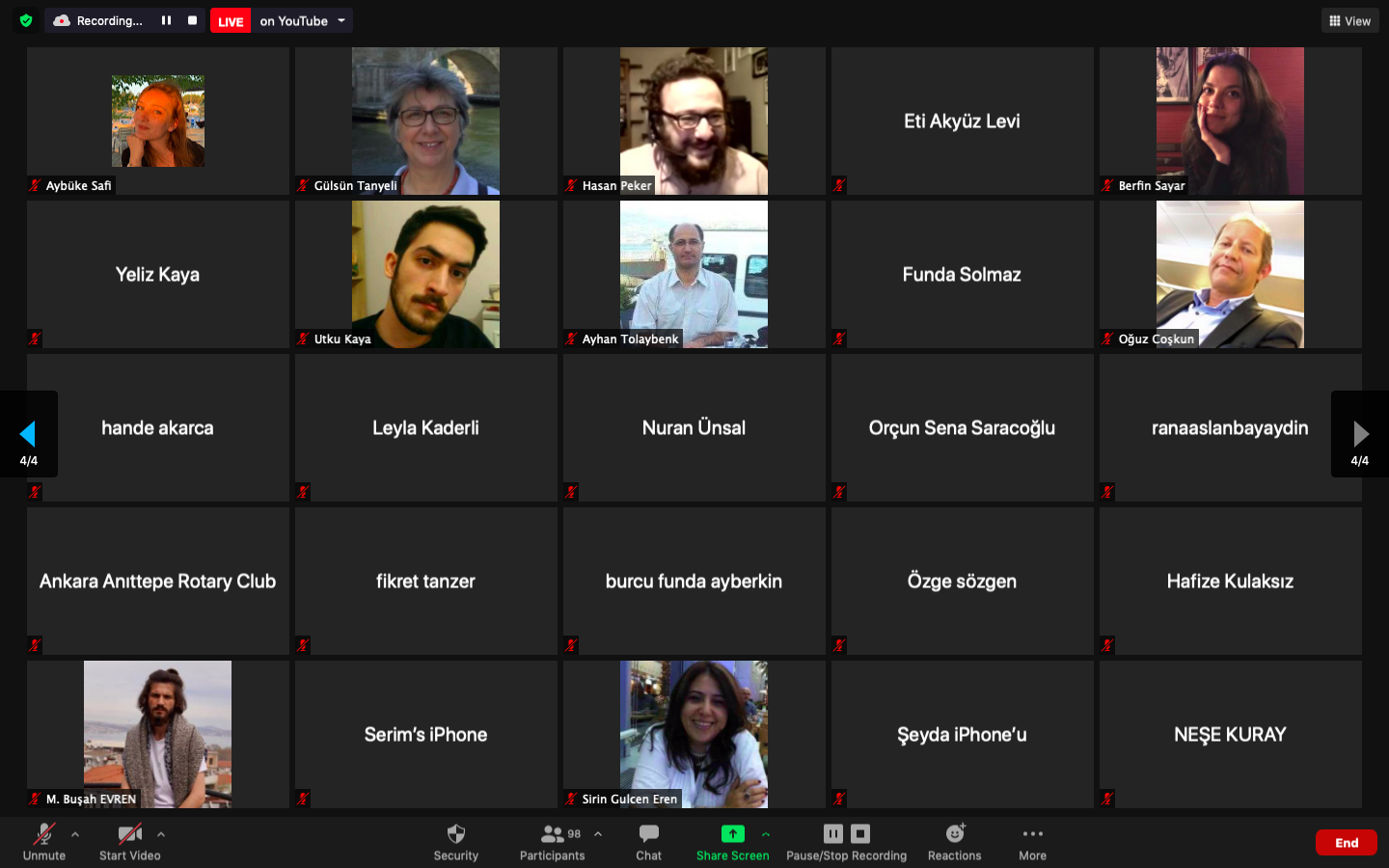Open the View layout menu
This screenshot has height=868, width=1389.
tap(1349, 20)
